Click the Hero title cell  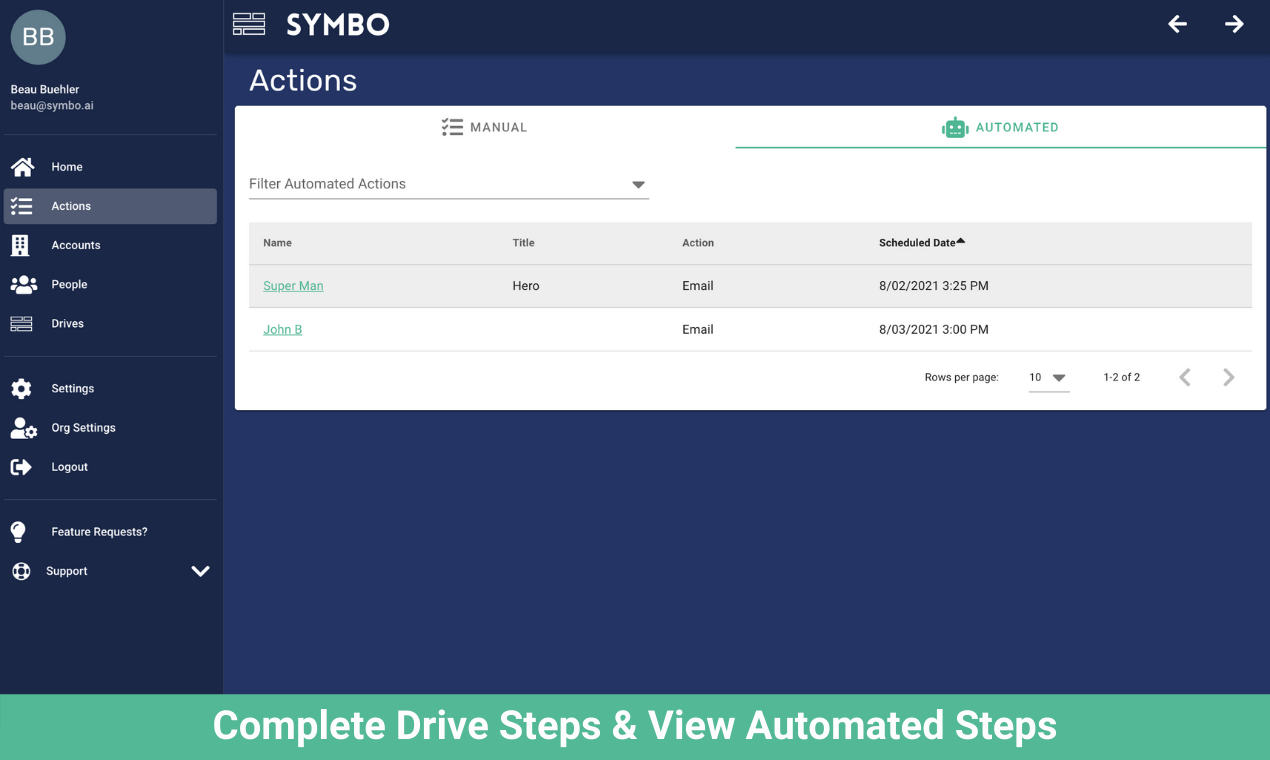[526, 286]
